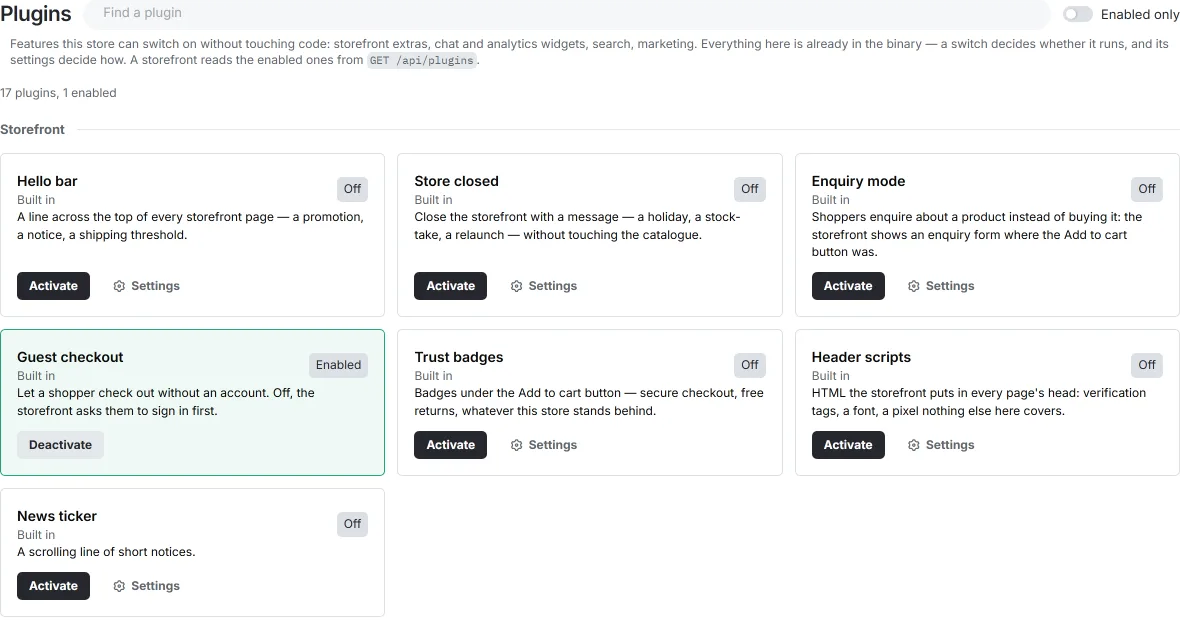Click the gear icon for News ticker
The width and height of the screenshot is (1180, 620).
(x=119, y=586)
